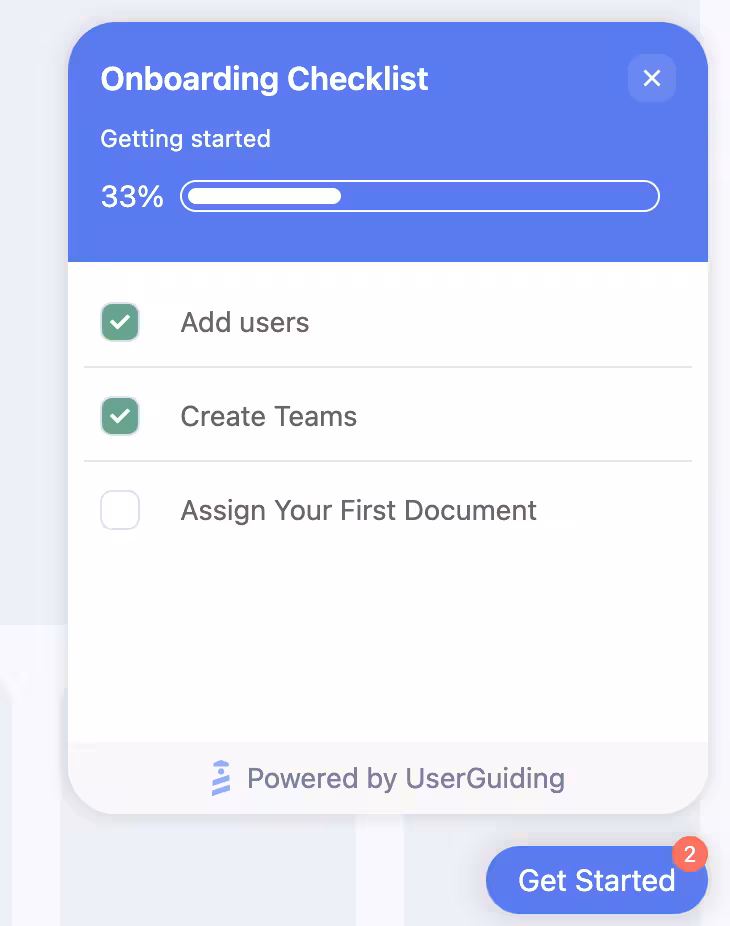
Task: Click the 33% percentage label
Action: (131, 196)
